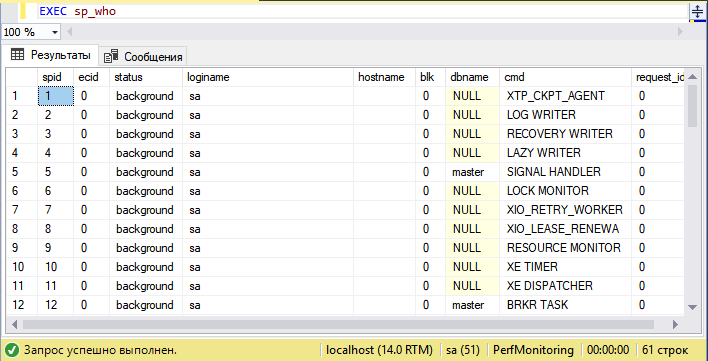Image resolution: width=708 pixels, height=361 pixels.
Task: Click sa loginame in XE TIMER row
Action: [268, 267]
